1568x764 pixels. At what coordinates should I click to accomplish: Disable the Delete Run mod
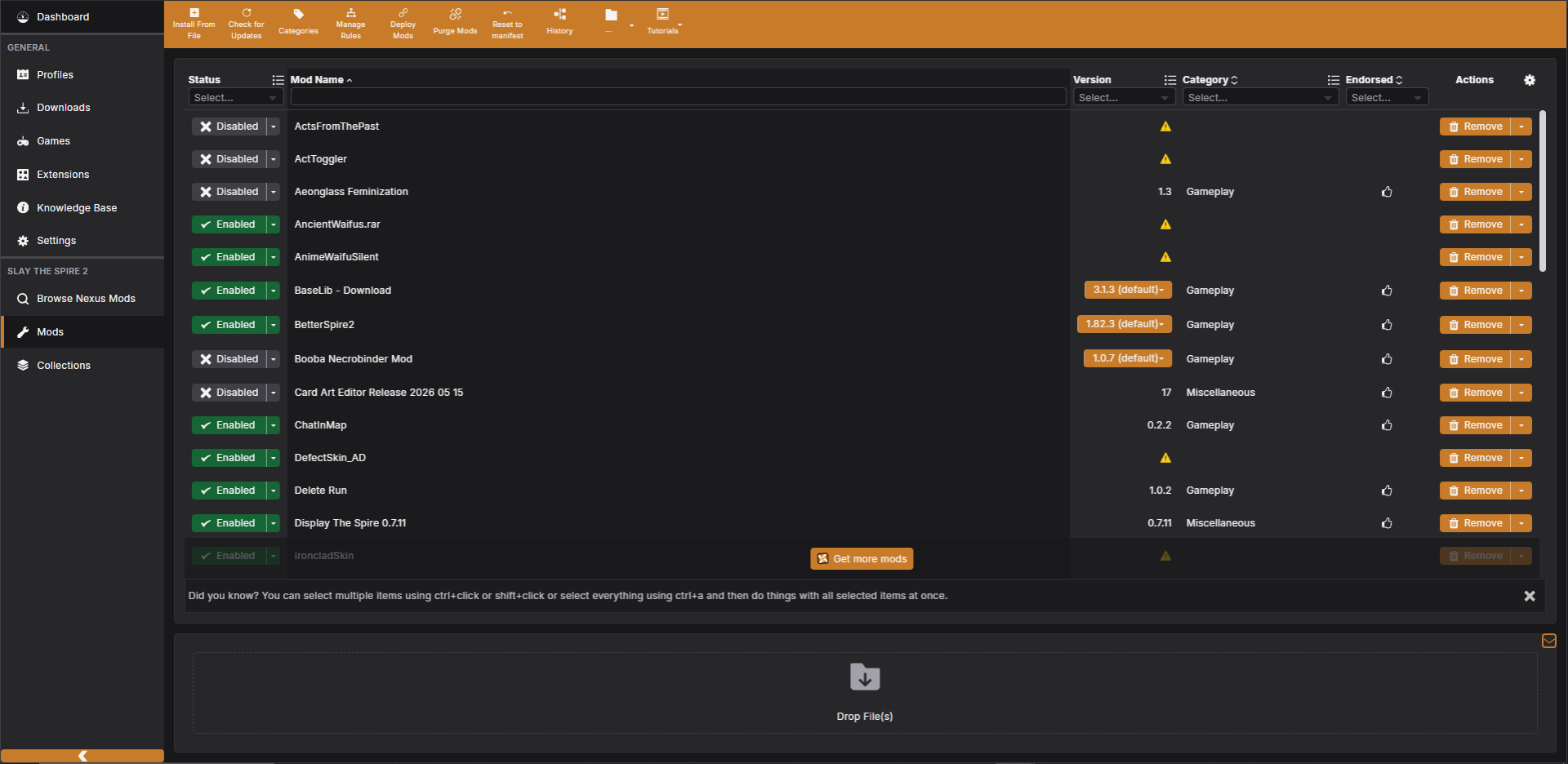[229, 491]
